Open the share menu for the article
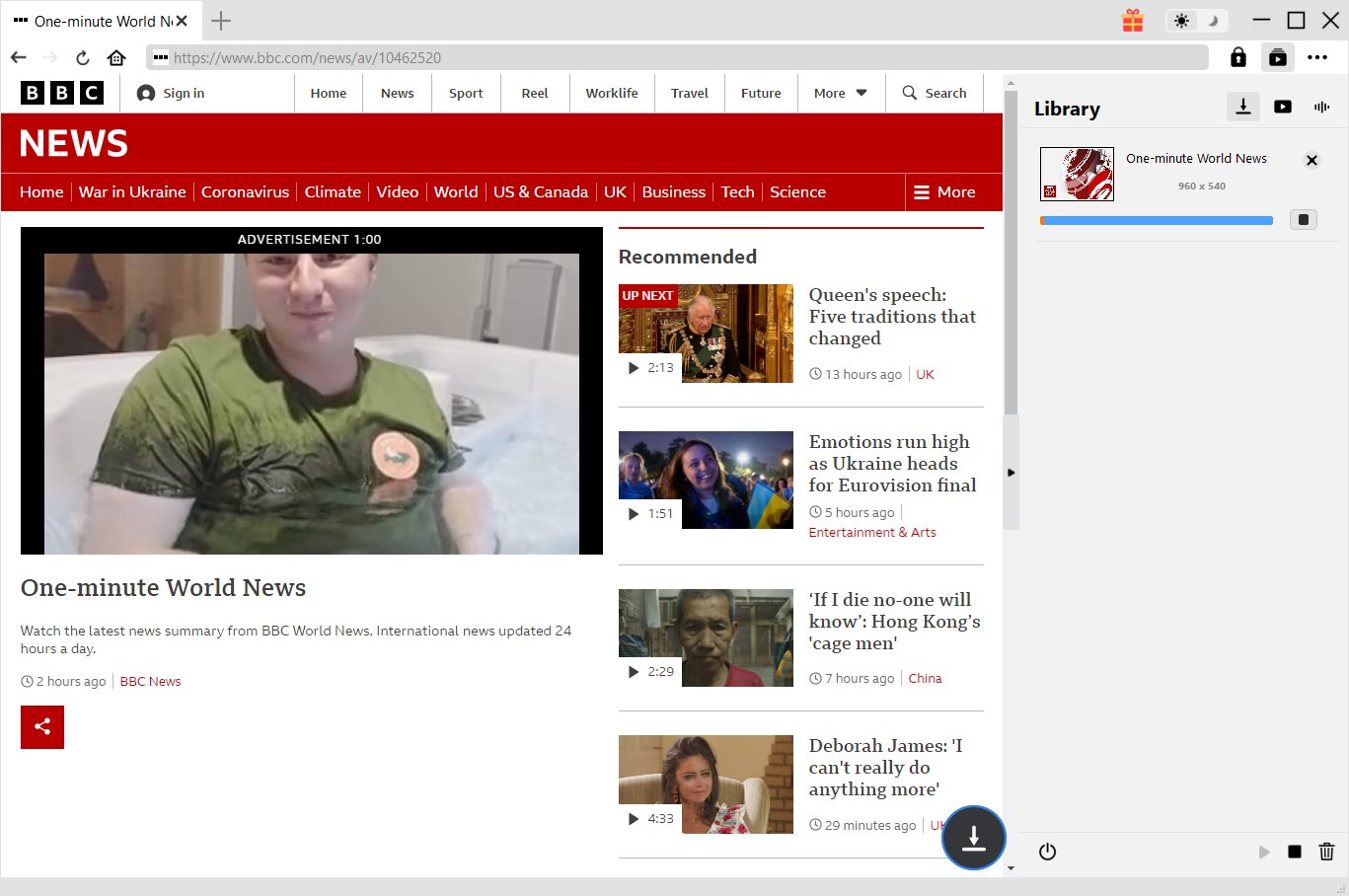Image resolution: width=1349 pixels, height=896 pixels. (41, 726)
